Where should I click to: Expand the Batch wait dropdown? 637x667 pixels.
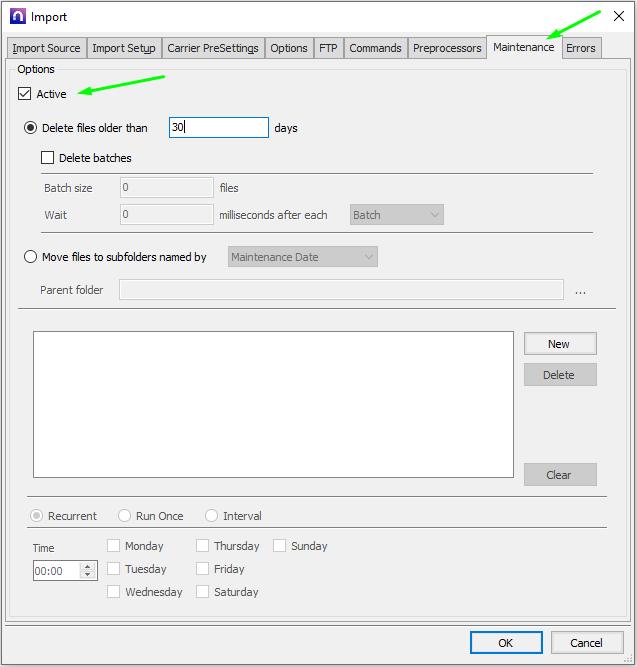[x=396, y=215]
